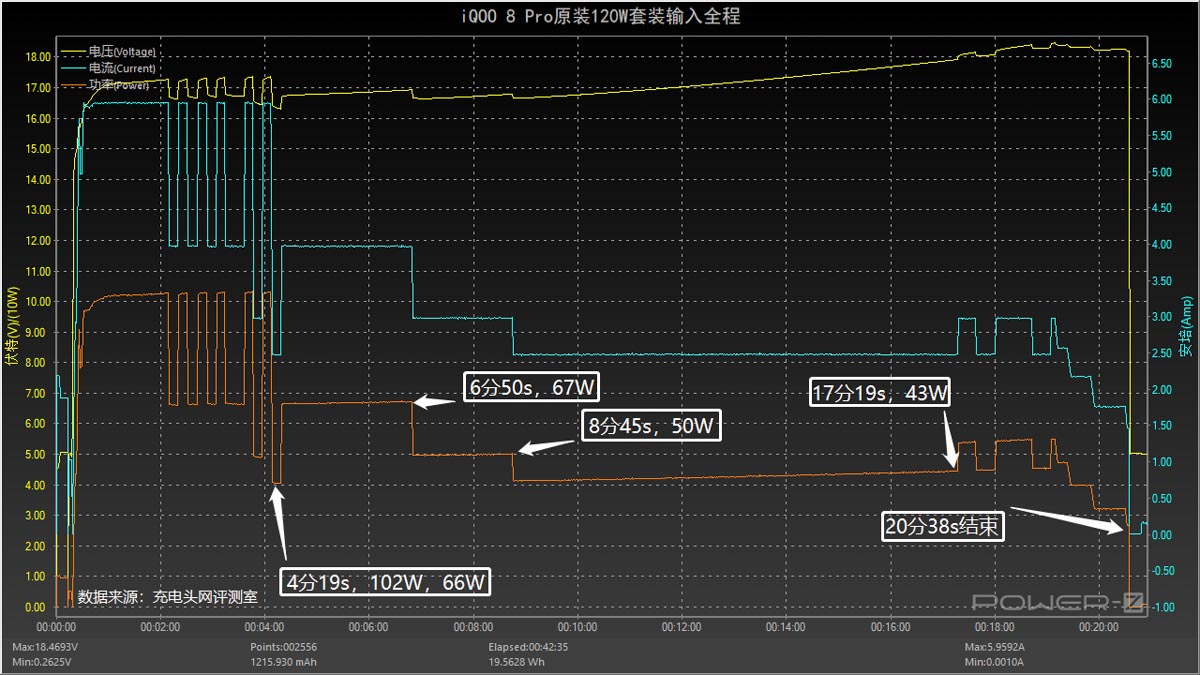
Task: Click the arrow above 4分19s annotation
Action: tap(280, 520)
